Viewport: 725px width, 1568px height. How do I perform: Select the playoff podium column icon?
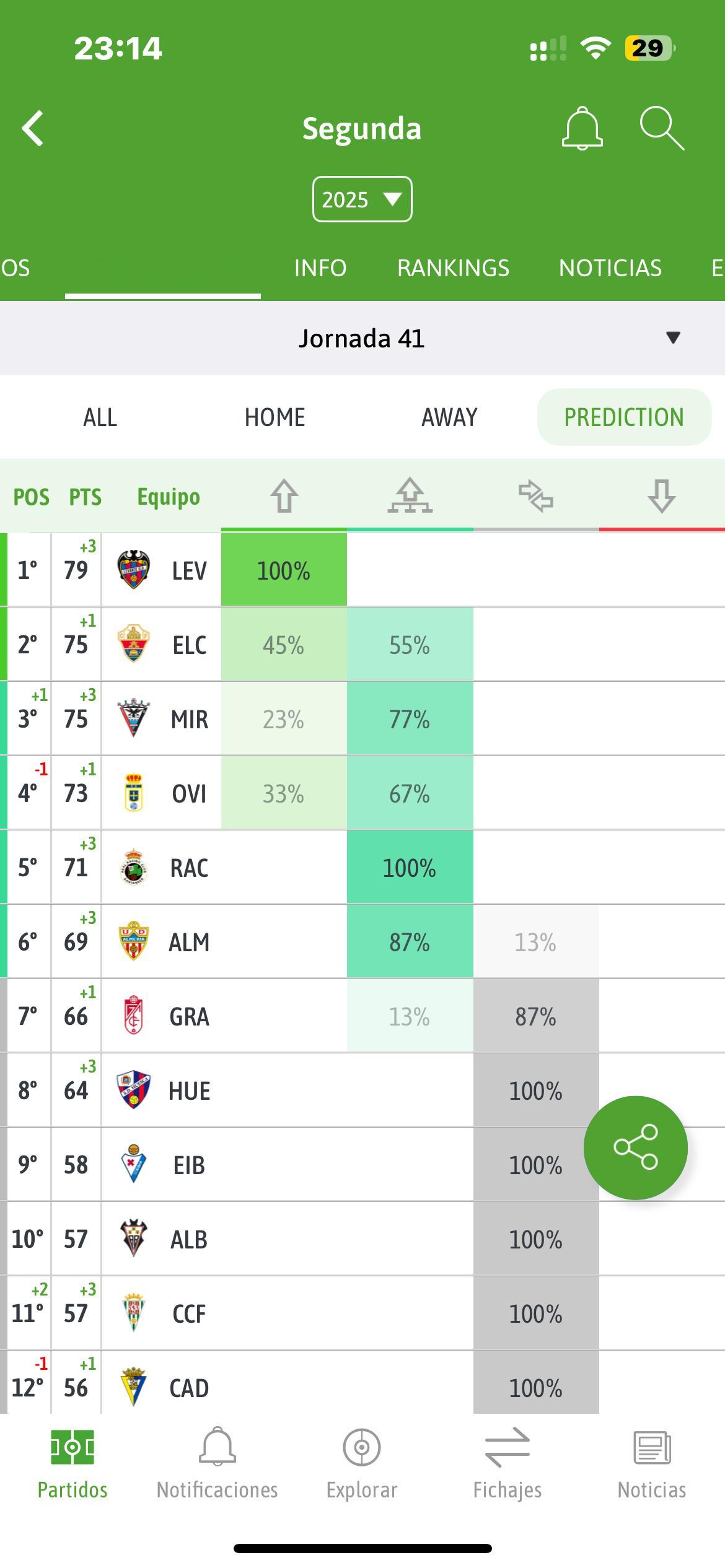point(410,495)
